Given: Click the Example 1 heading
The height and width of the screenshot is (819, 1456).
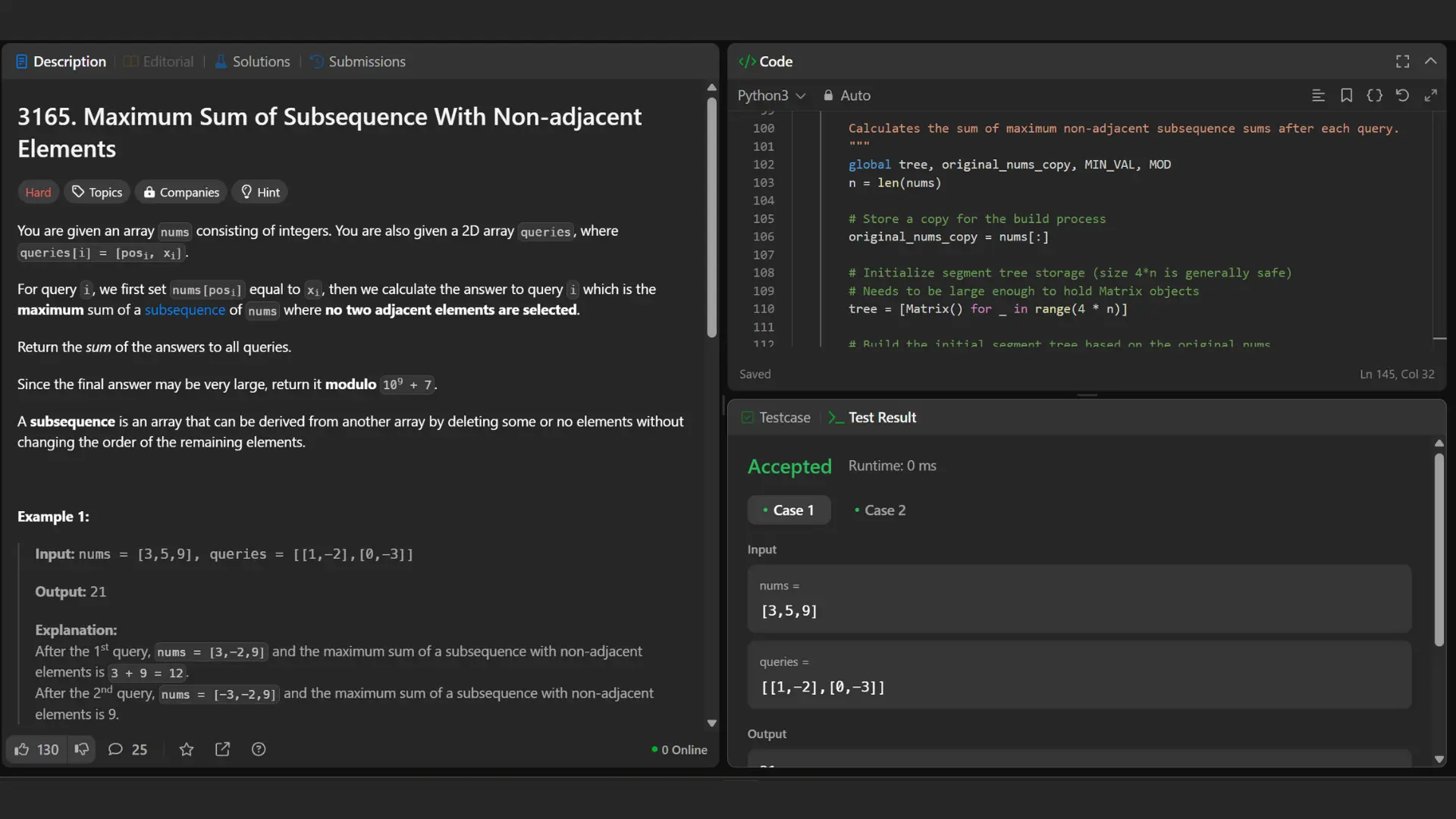Looking at the screenshot, I should click(x=53, y=516).
